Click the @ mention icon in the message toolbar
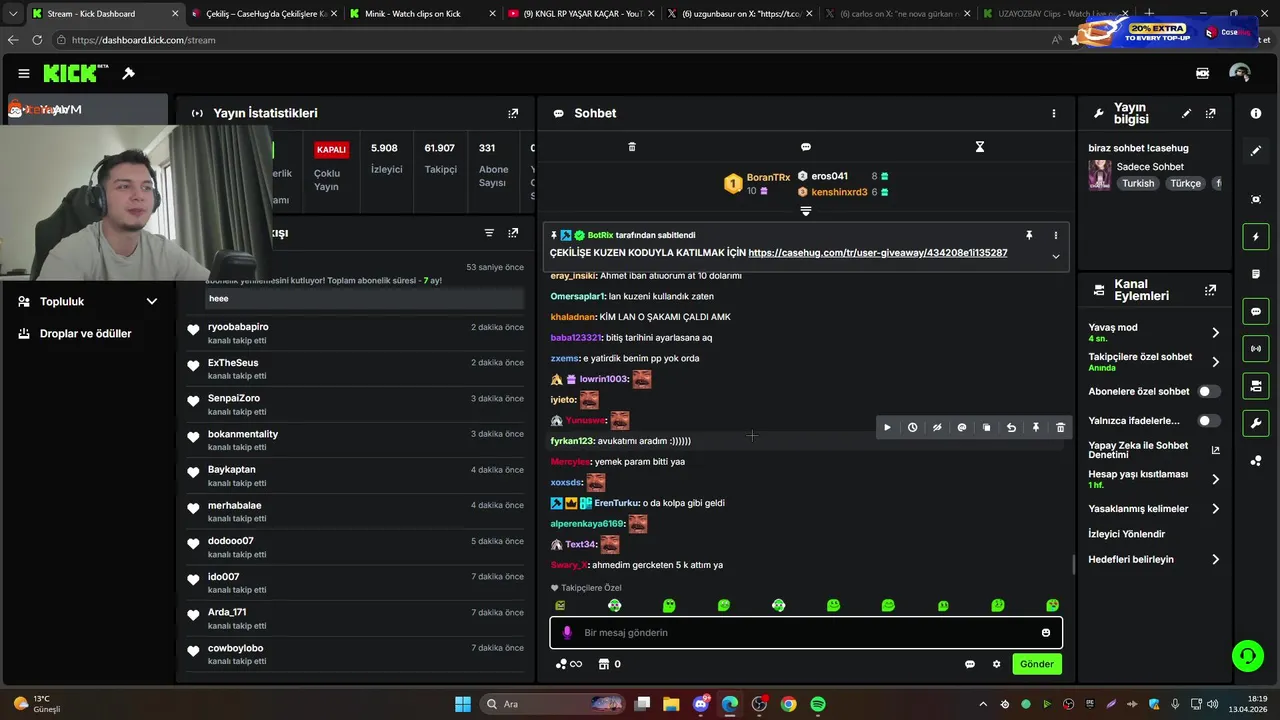The image size is (1280, 720). [x=962, y=428]
